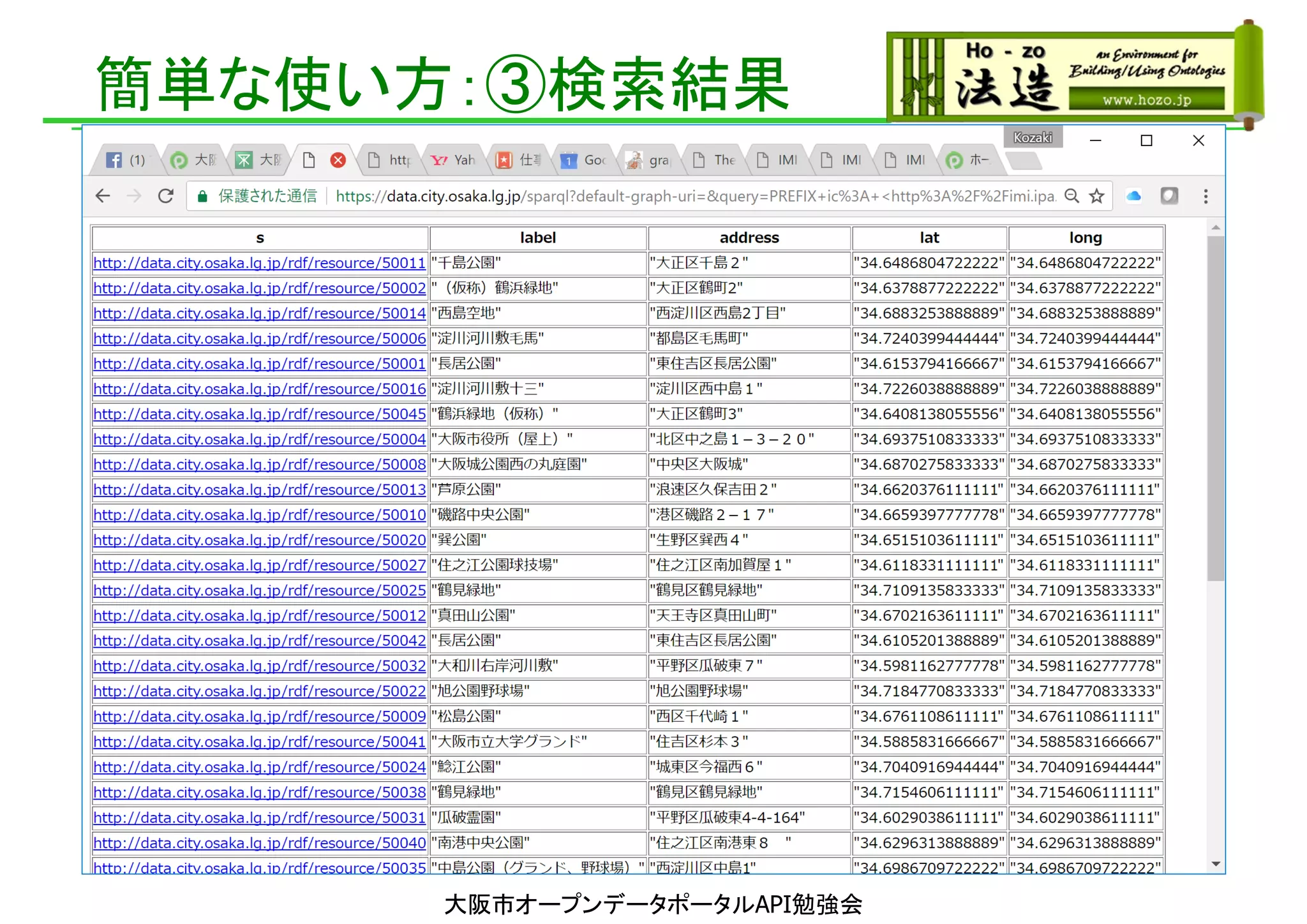This screenshot has width=1307, height=924.
Task: Select the label cell "千島公園"
Action: (x=538, y=263)
